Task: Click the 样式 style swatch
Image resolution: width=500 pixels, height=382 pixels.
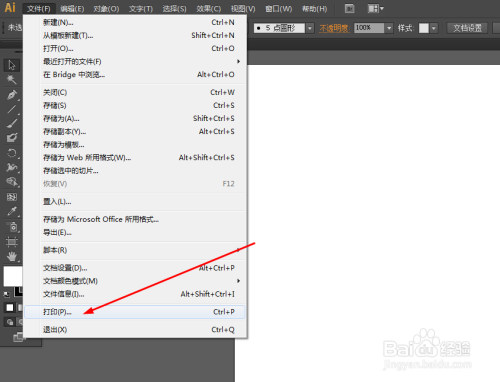Action: [424, 28]
